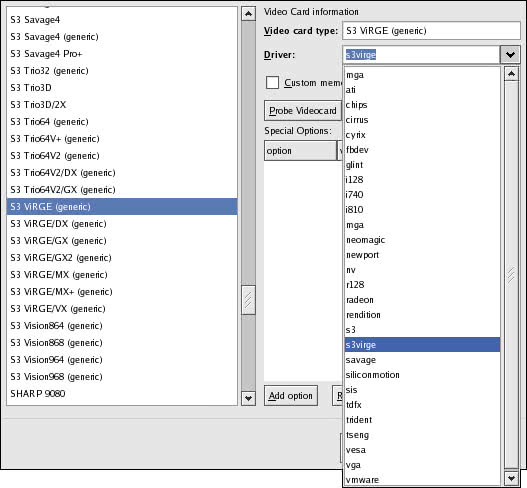Screen dimensions: 527x488
Task: Choose 'tseng' driver from list
Action: (x=422, y=435)
